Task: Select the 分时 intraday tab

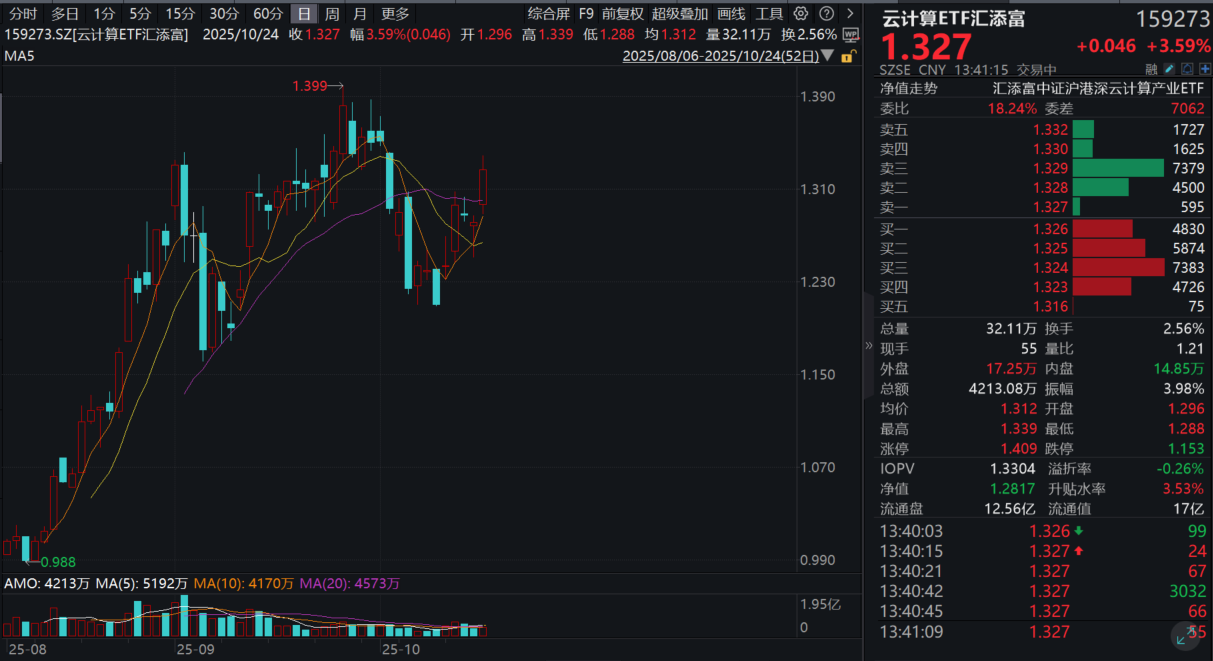Action: pos(23,14)
